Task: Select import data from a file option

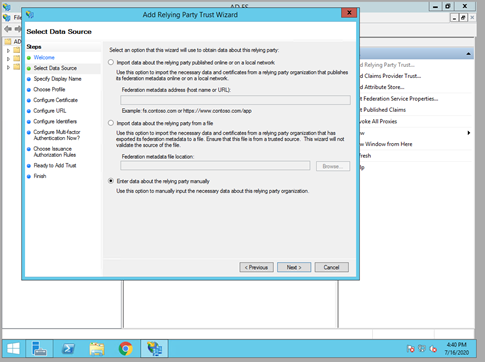Action: click(111, 123)
